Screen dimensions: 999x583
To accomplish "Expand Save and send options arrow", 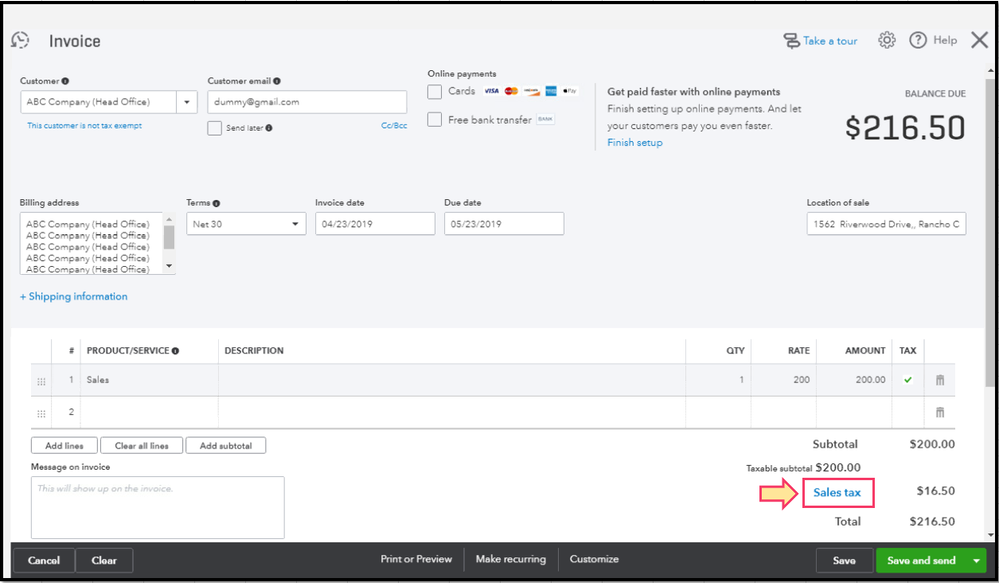I will click(976, 561).
